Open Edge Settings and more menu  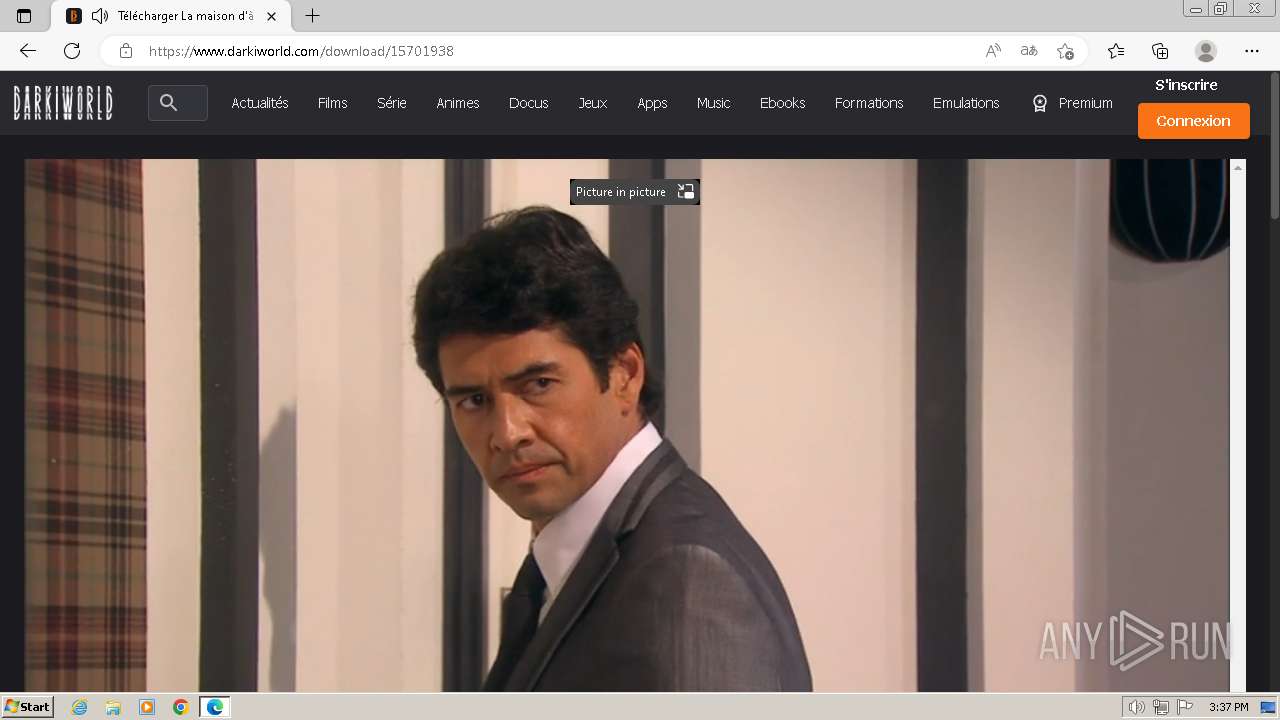tap(1252, 51)
